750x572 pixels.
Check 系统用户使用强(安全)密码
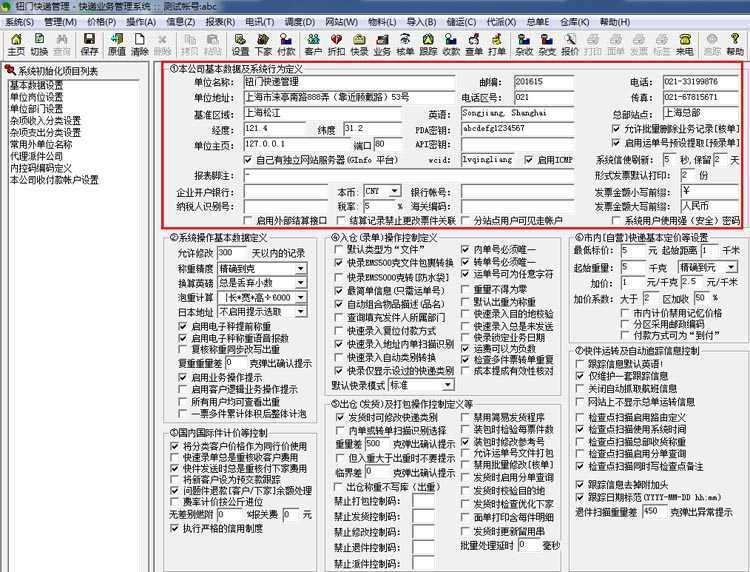pyautogui.click(x=617, y=220)
